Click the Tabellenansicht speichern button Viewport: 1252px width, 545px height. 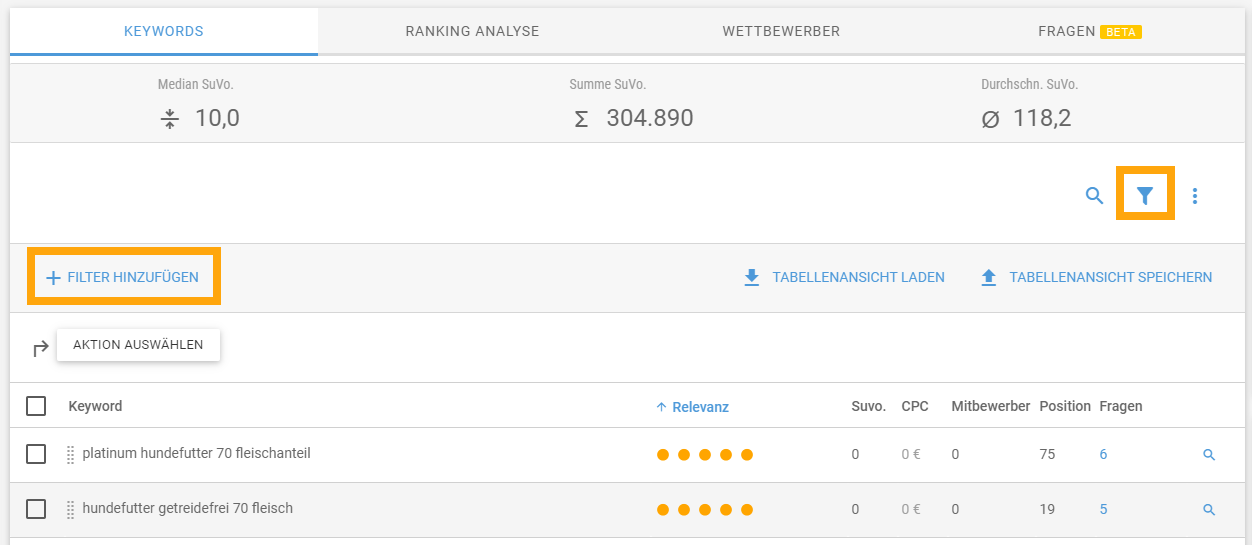click(1096, 277)
